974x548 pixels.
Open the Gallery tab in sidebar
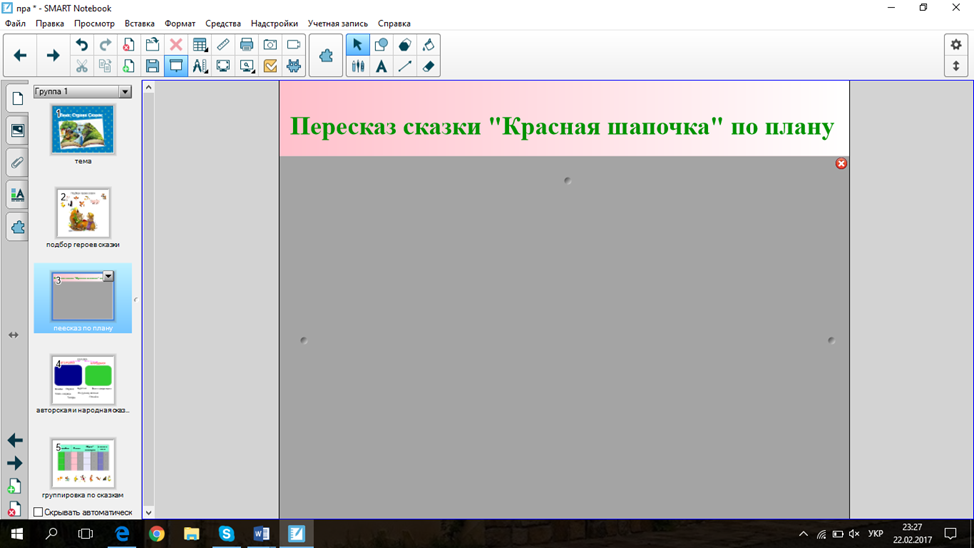click(x=17, y=131)
